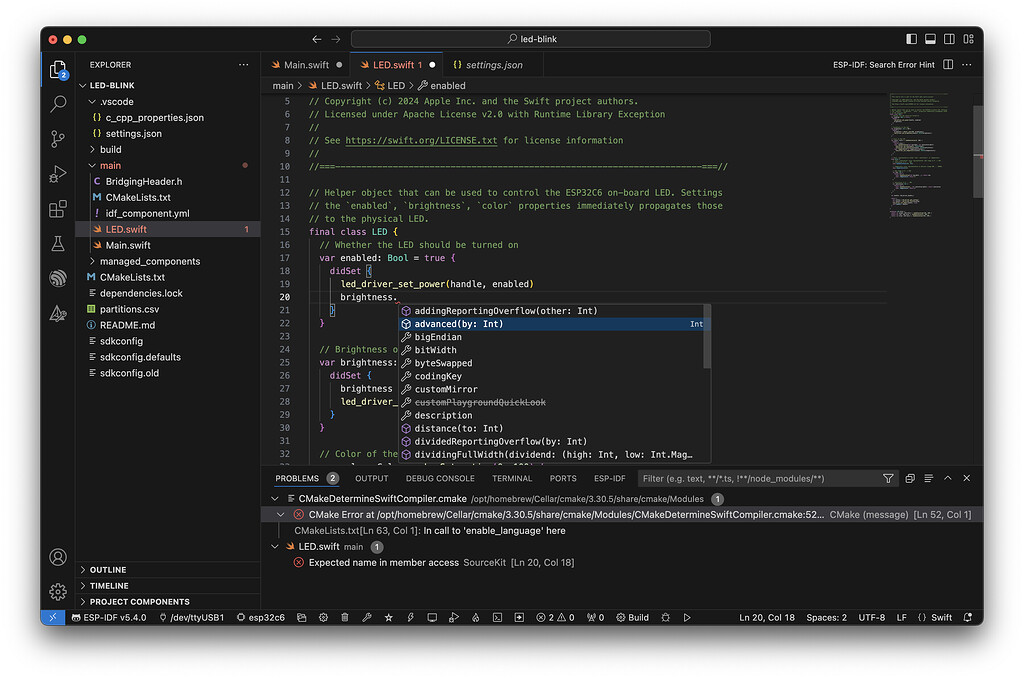Image resolution: width=1024 pixels, height=679 pixels.
Task: Toggle the bottom panel visibility
Action: 930,38
